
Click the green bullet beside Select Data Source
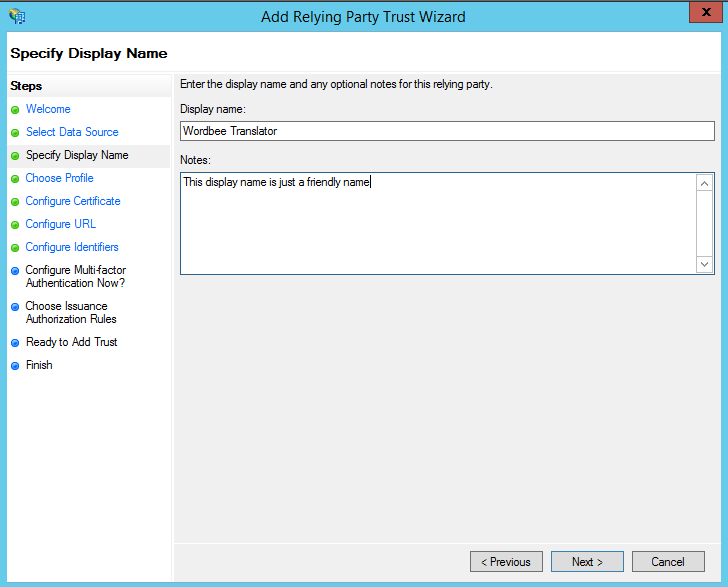click(15, 133)
